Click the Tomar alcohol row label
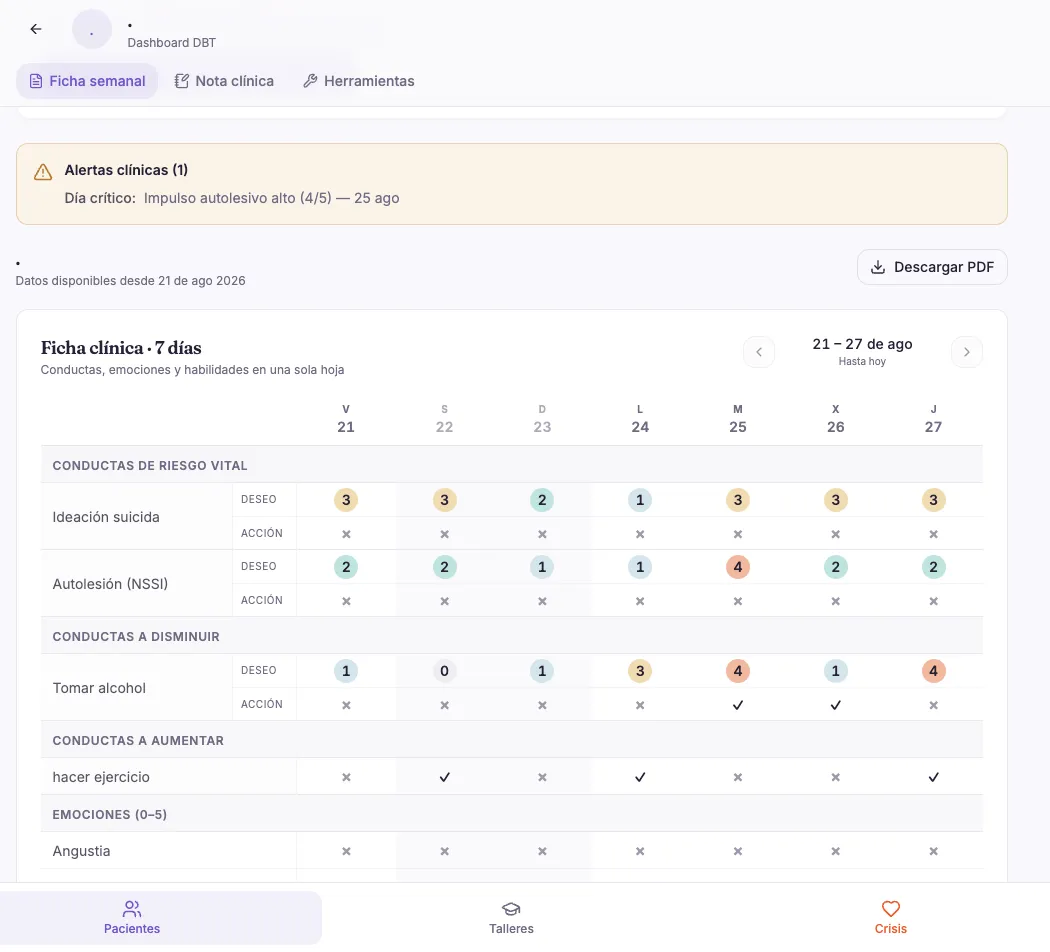This screenshot has height=952, width=1050. tap(99, 688)
